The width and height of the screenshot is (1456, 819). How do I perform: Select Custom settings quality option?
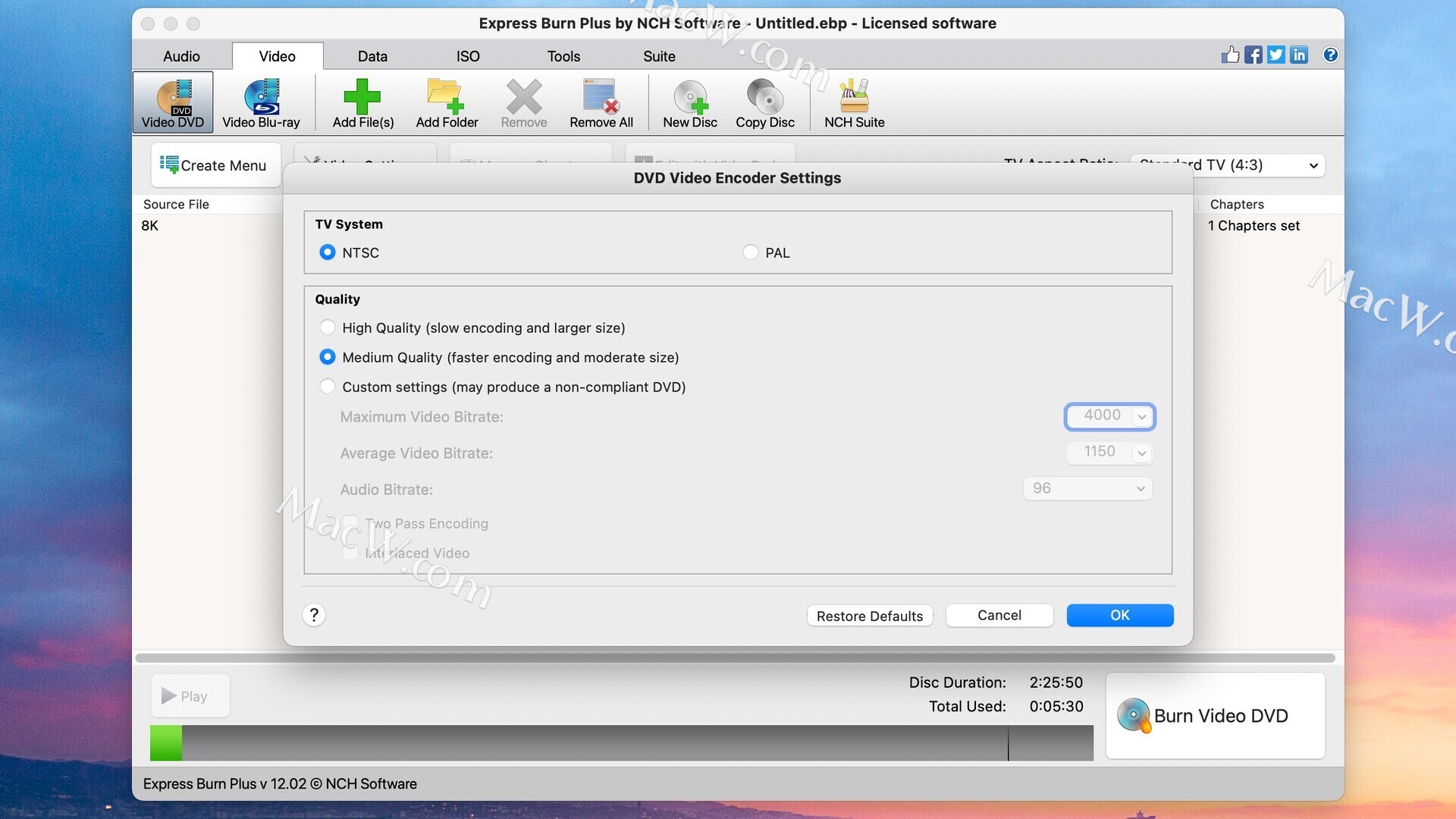[328, 387]
